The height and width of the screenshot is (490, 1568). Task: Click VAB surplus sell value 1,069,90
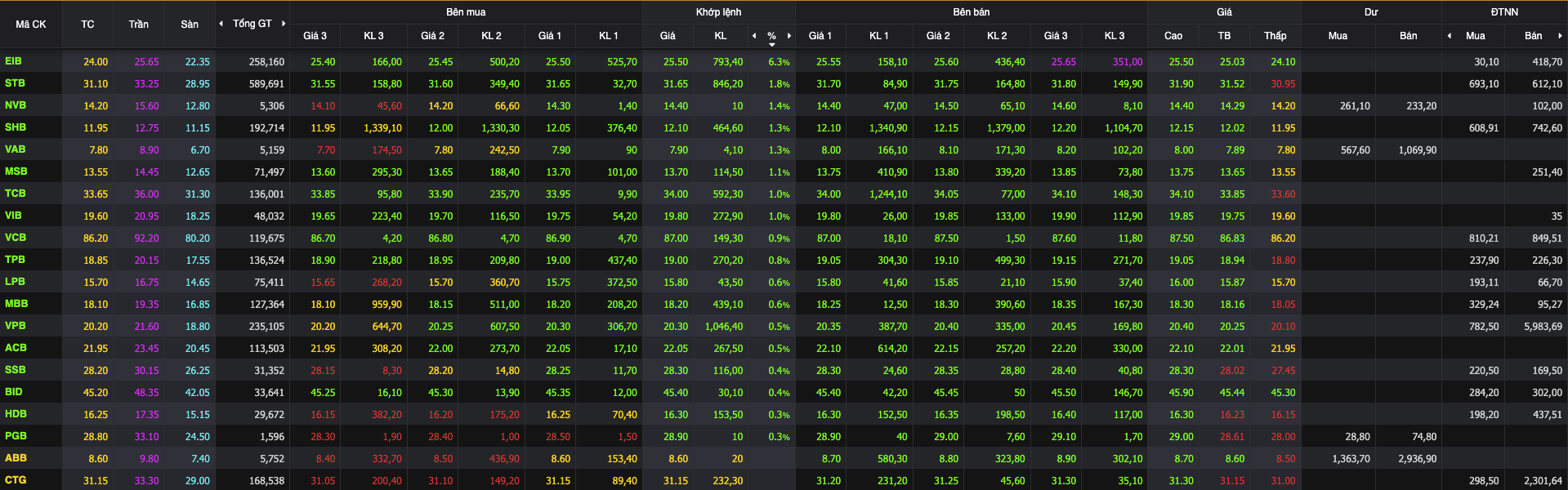click(1417, 150)
